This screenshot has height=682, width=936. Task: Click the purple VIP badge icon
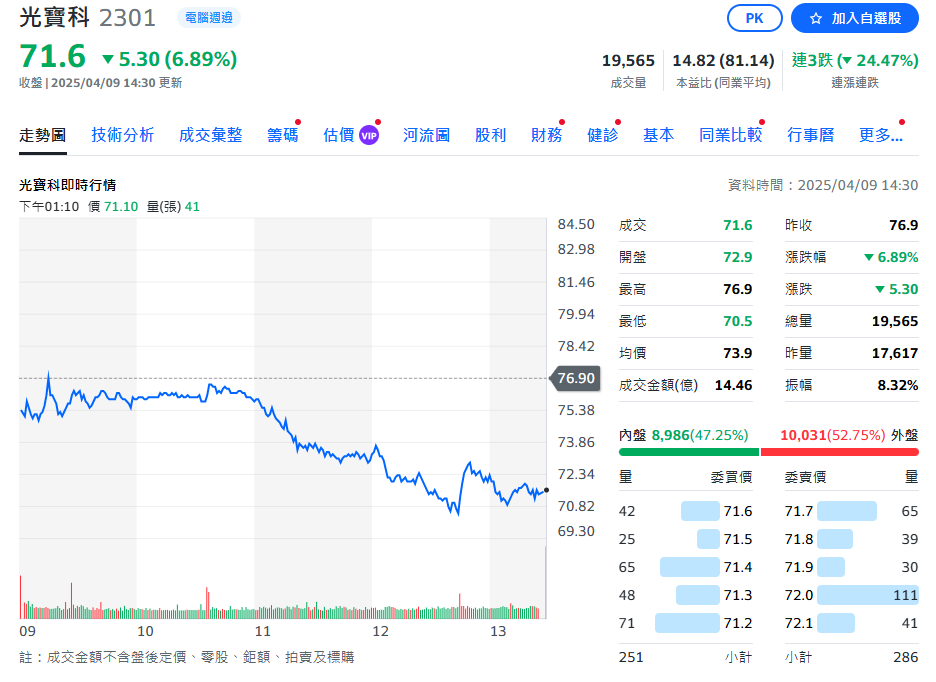[x=369, y=136]
